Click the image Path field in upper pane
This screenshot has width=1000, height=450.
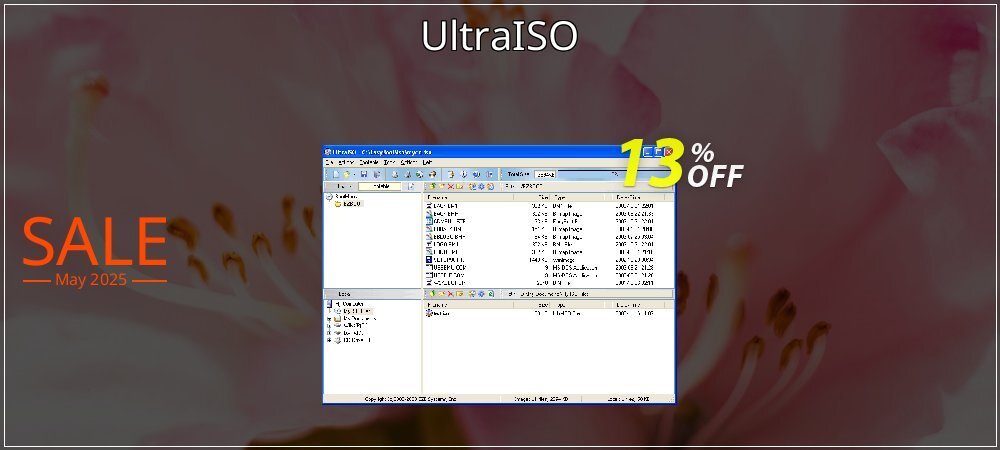point(596,186)
